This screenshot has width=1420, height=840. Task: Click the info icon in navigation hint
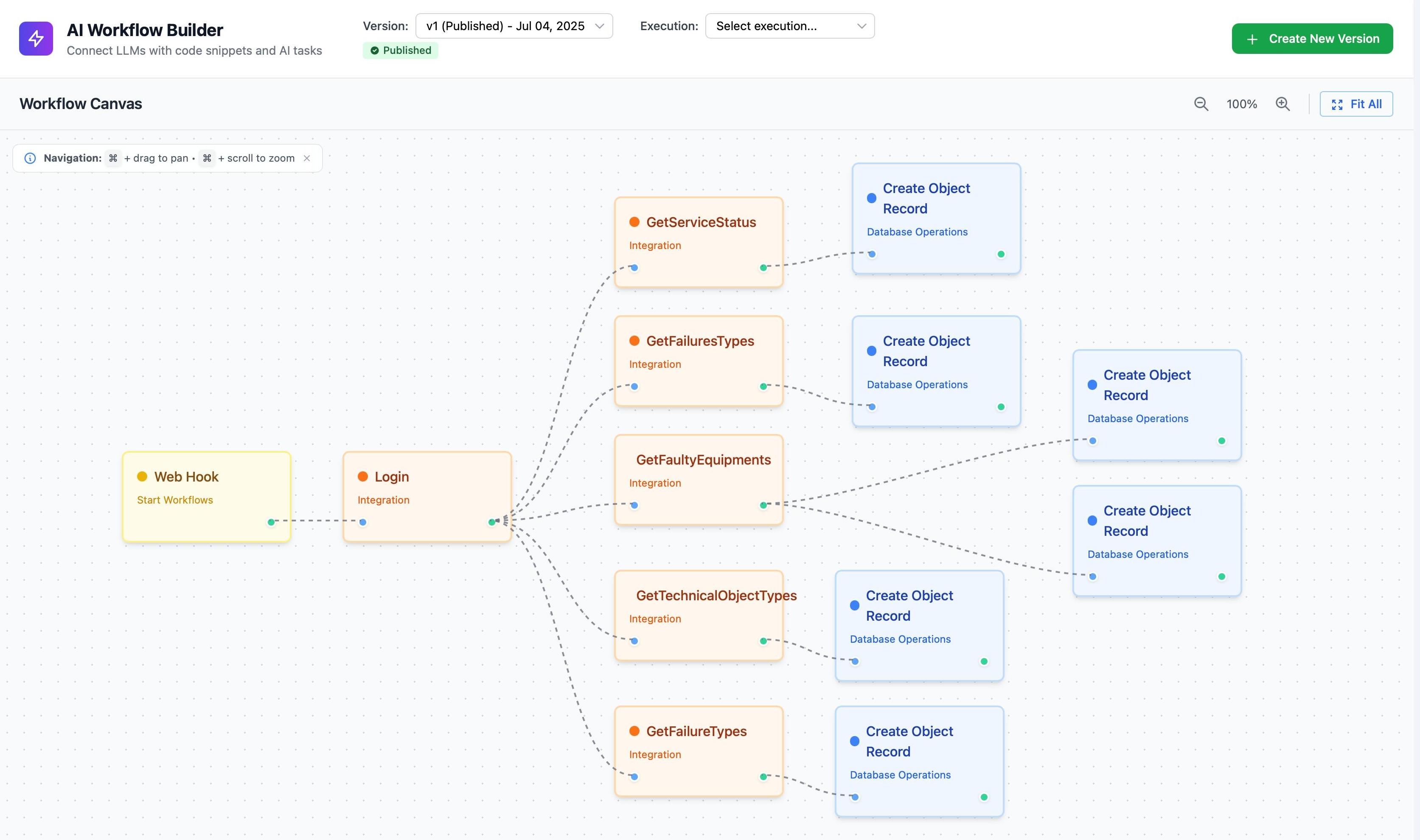tap(30, 158)
